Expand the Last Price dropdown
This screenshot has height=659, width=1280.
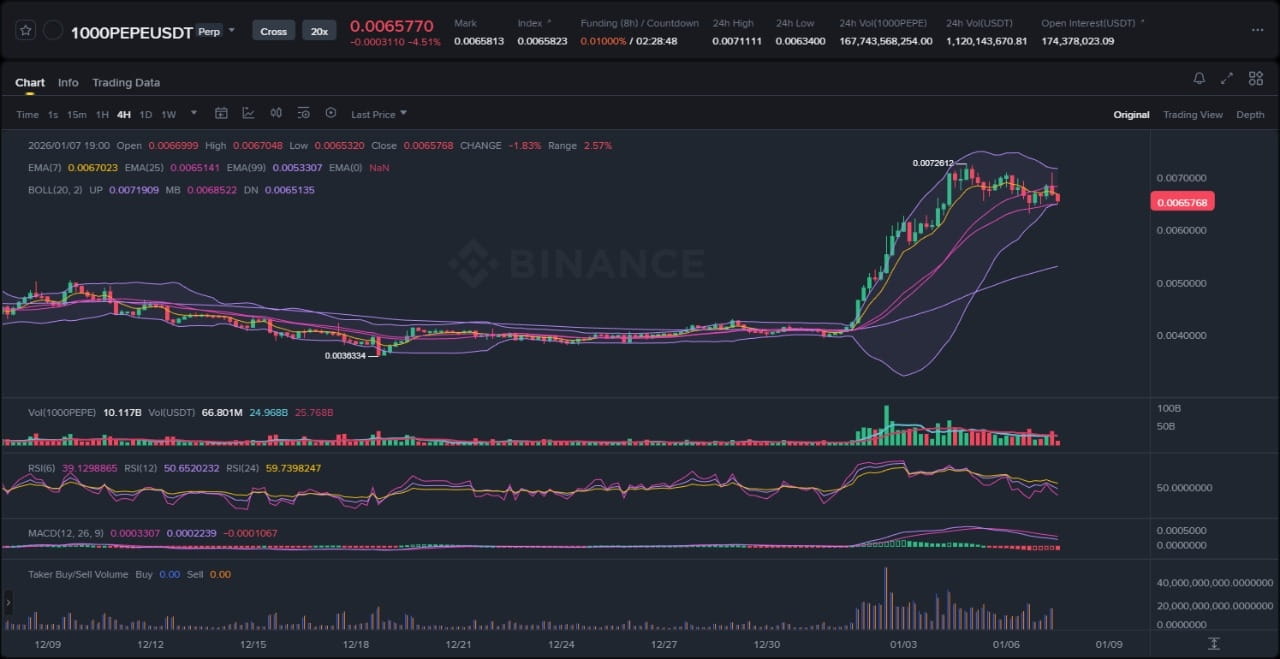(379, 115)
